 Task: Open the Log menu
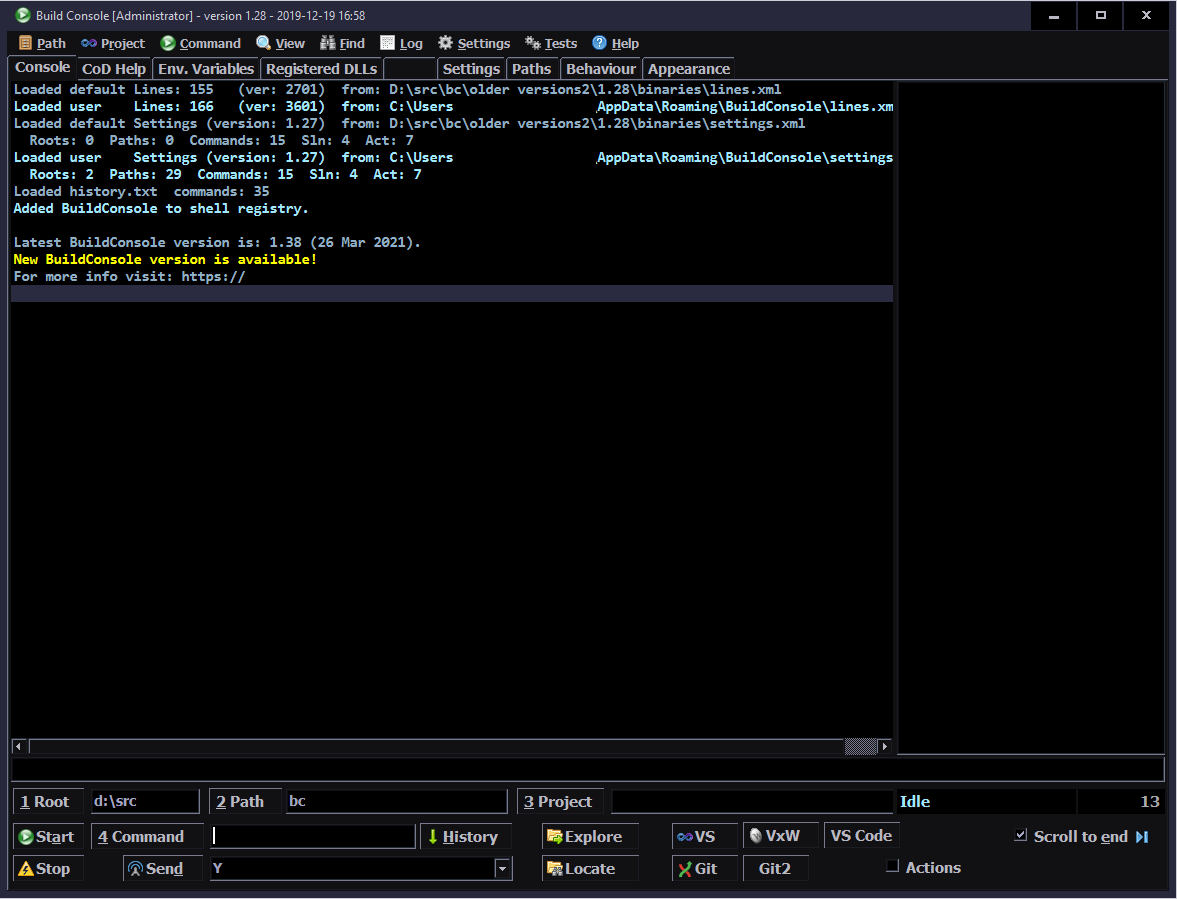[x=402, y=44]
